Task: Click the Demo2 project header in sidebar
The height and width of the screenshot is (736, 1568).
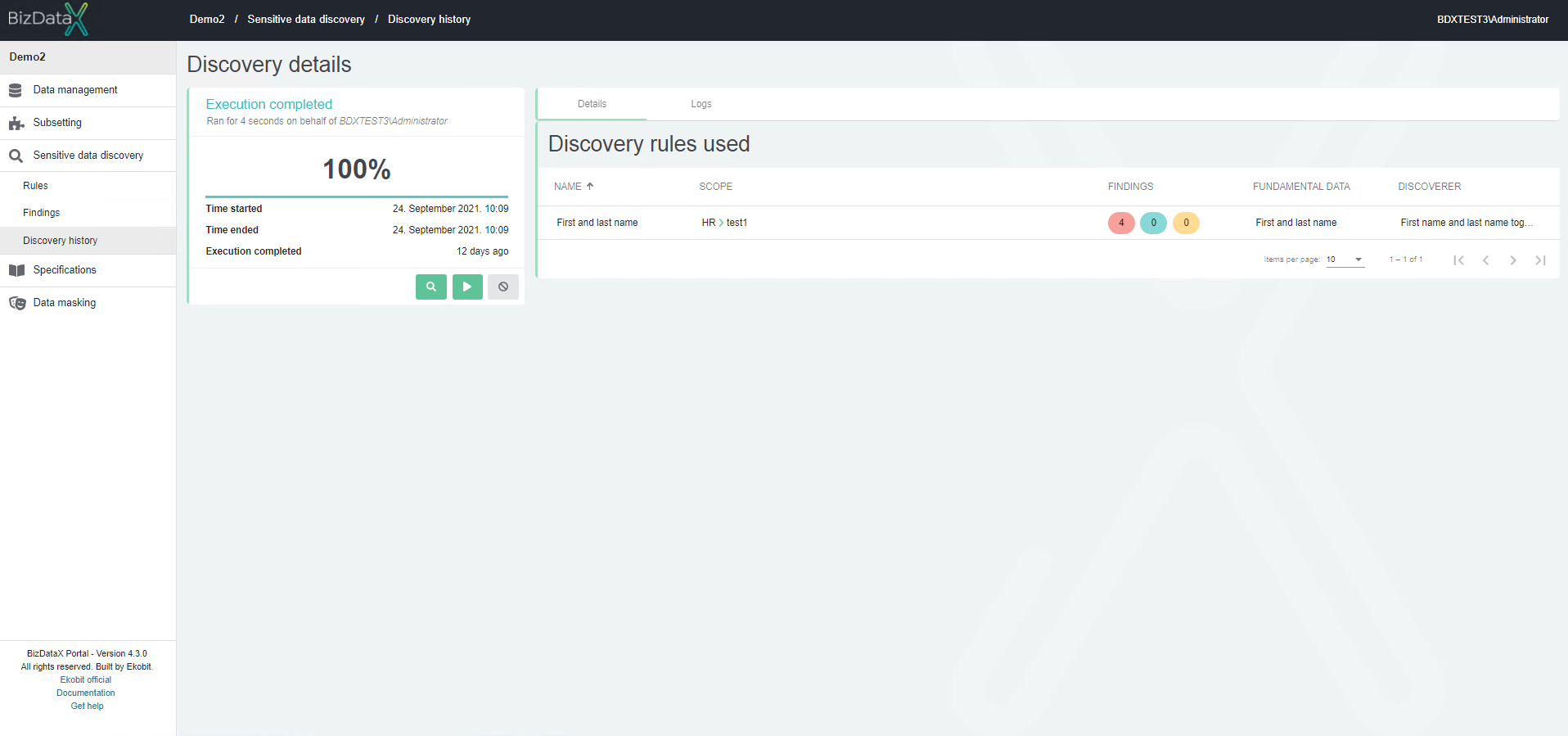Action: coord(88,57)
